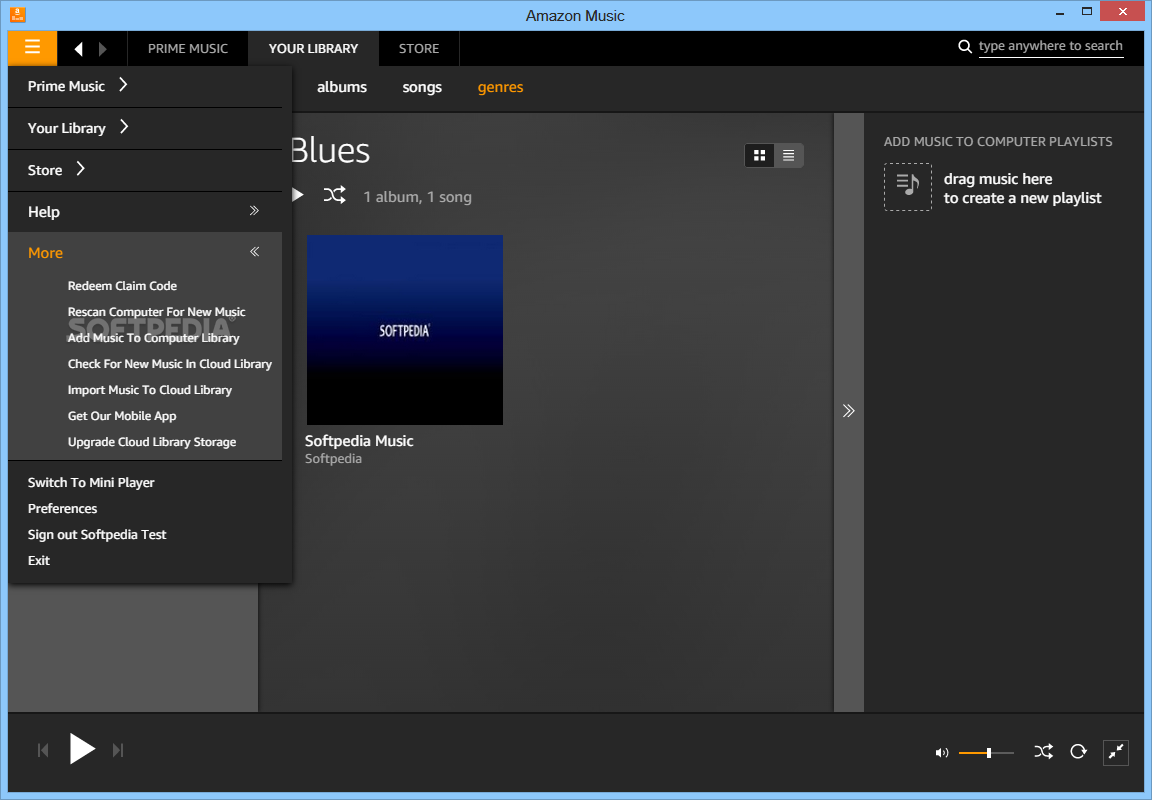Image resolution: width=1152 pixels, height=800 pixels.
Task: Go back with the left arrow
Action: pyautogui.click(x=79, y=49)
